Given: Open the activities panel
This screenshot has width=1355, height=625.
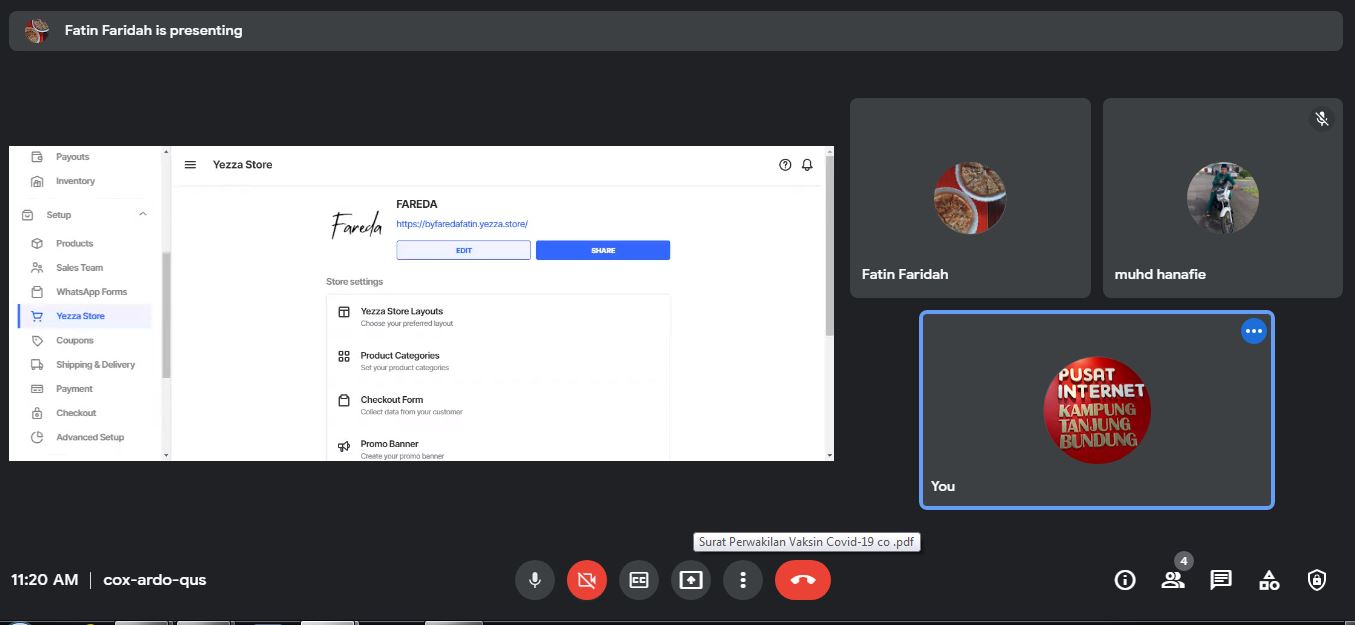Looking at the screenshot, I should [1269, 580].
